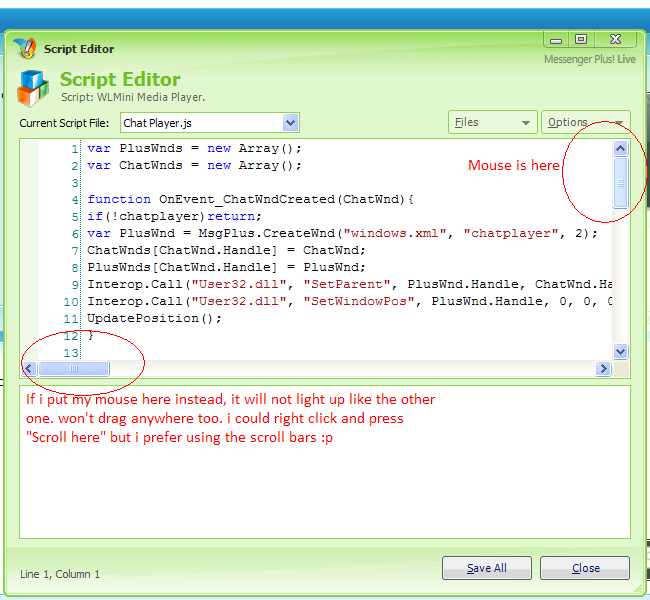Image resolution: width=650 pixels, height=600 pixels.
Task: Click the Messenger Plus title bar icon
Action: [x=25, y=48]
